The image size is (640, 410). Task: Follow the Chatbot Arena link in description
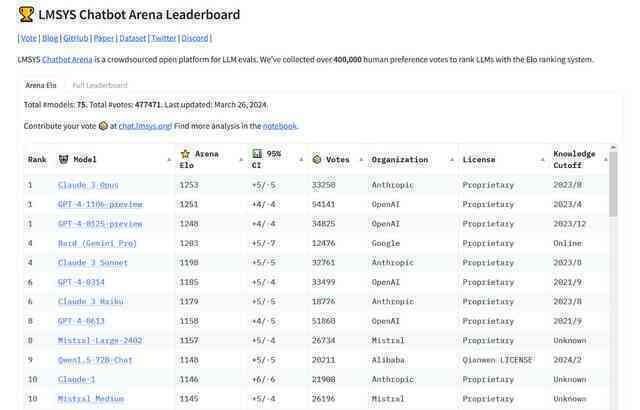[x=67, y=60]
